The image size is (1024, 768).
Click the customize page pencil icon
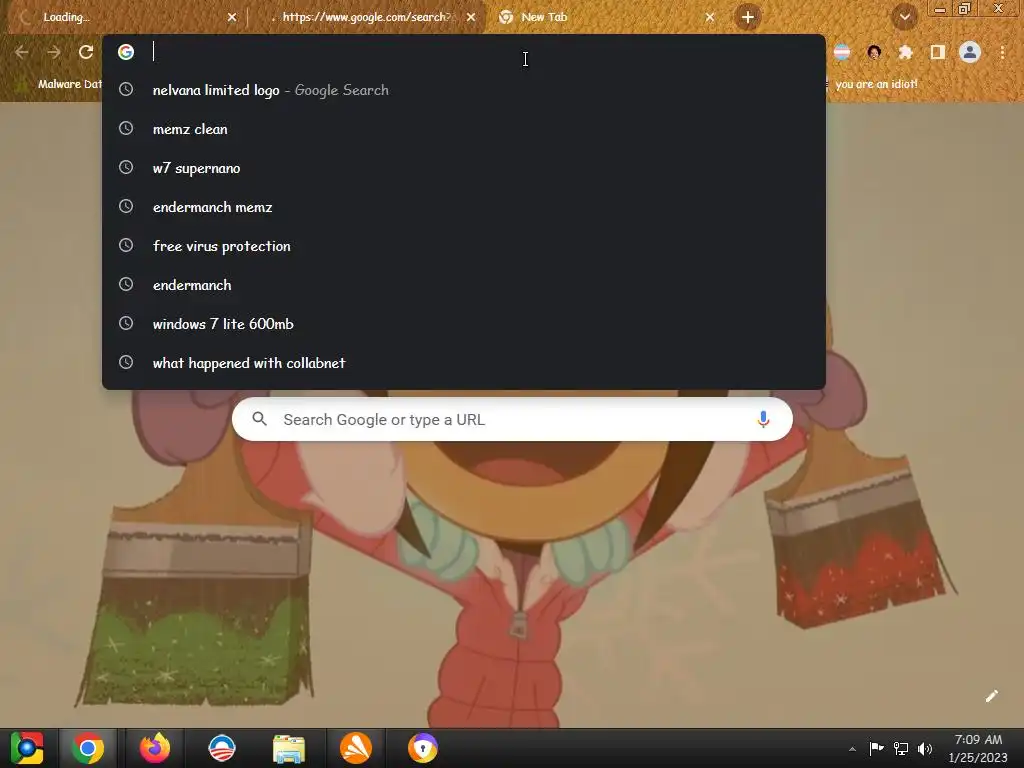tap(991, 696)
